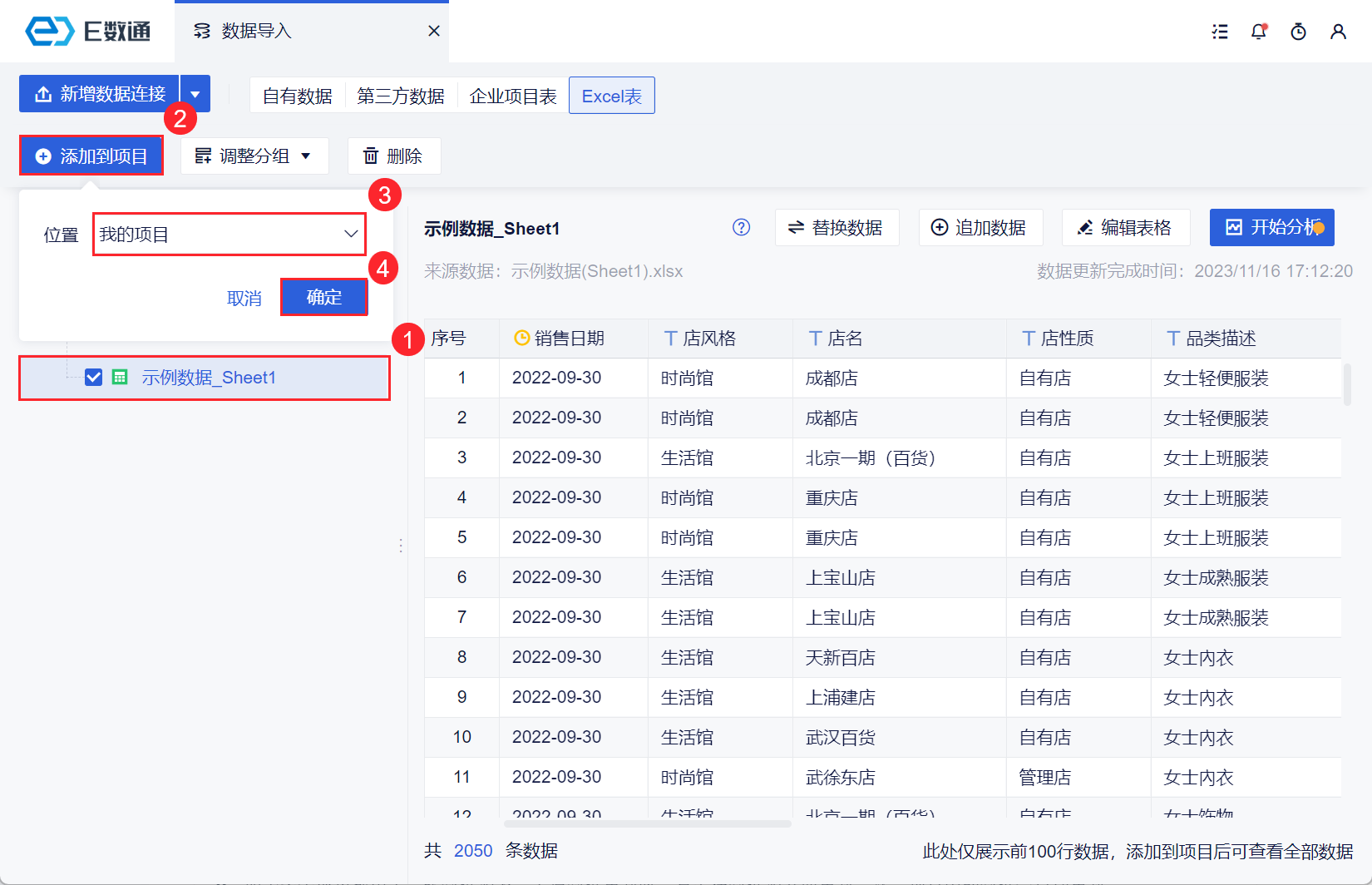Click the panel splitter handle dots
The image size is (1372, 885).
click(401, 546)
